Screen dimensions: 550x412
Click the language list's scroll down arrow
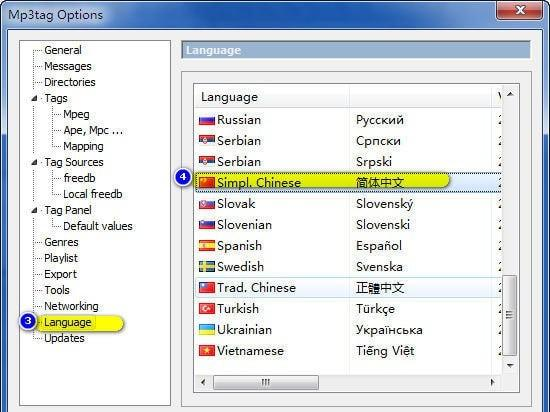(x=510, y=366)
